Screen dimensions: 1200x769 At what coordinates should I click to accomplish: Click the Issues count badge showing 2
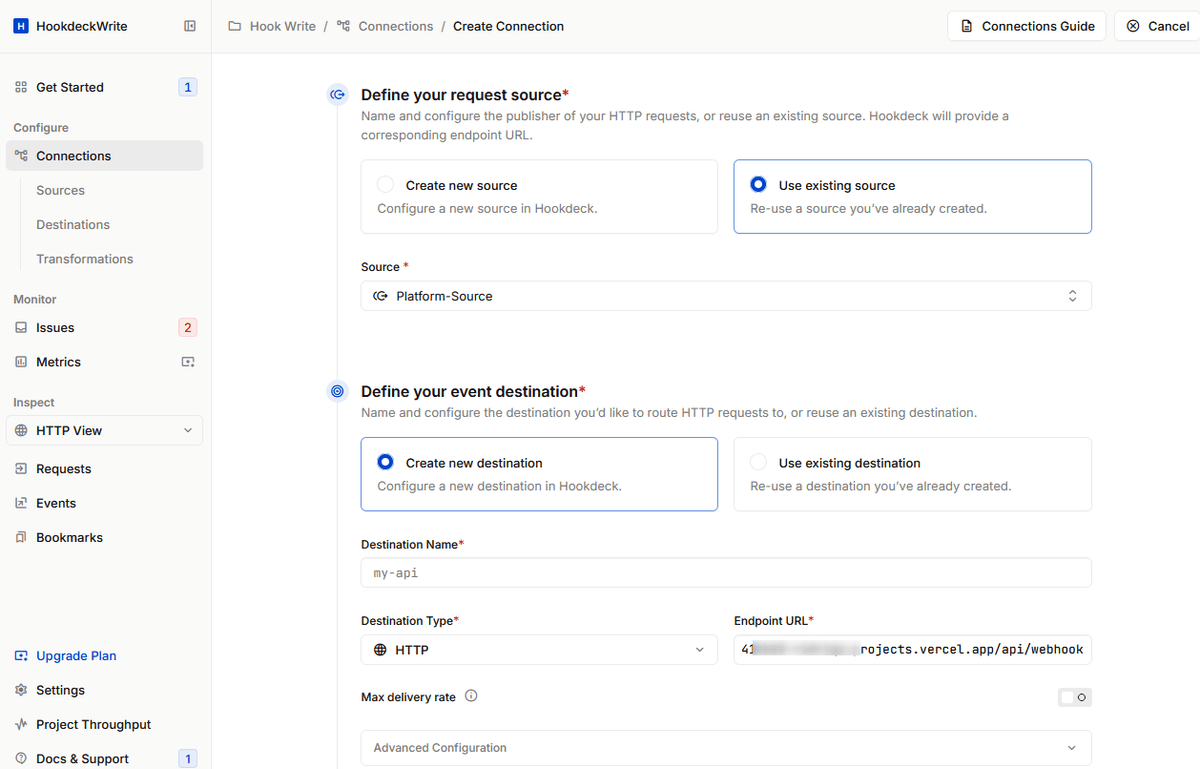click(x=187, y=327)
